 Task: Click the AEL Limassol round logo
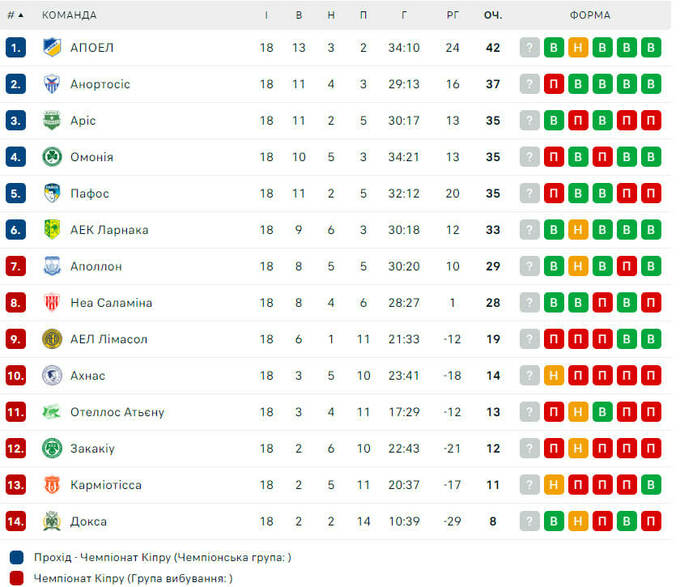click(52, 339)
